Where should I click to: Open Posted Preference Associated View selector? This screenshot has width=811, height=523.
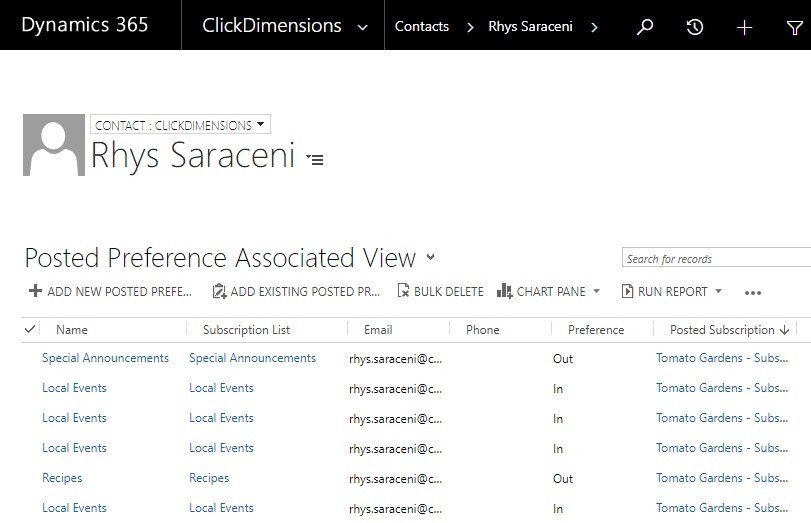[x=430, y=257]
